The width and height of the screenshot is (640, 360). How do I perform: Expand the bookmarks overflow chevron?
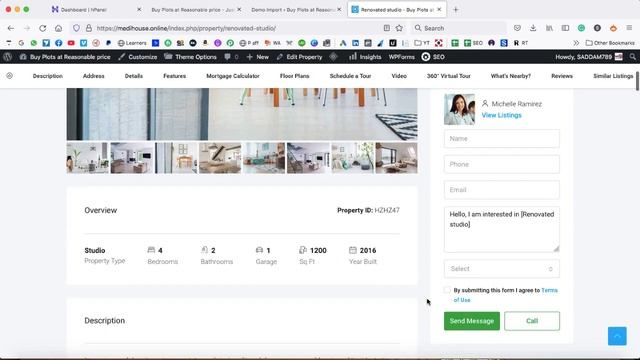pyautogui.click(x=576, y=43)
